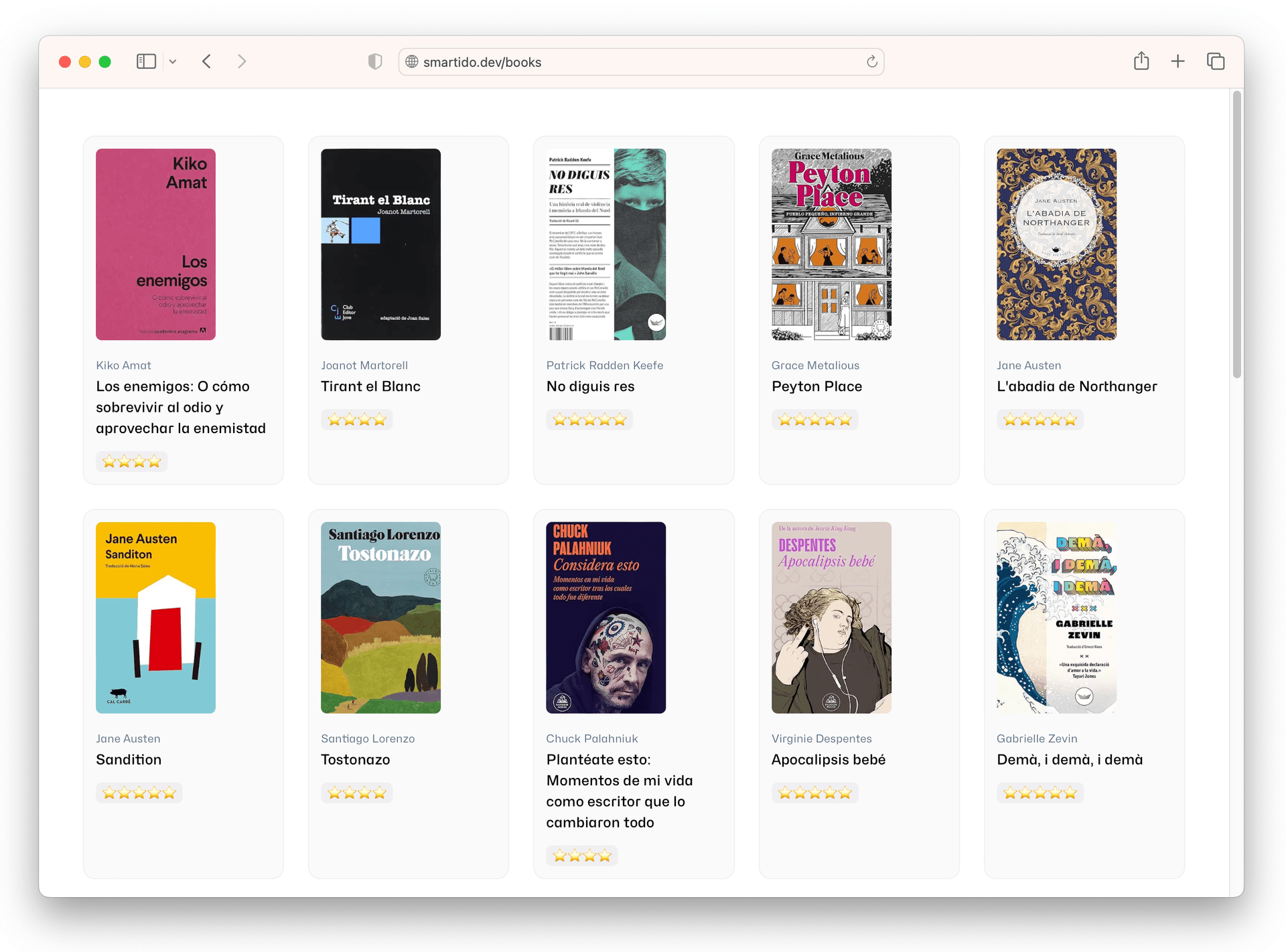
Task: Open a new tab with plus icon
Action: pyautogui.click(x=1177, y=62)
